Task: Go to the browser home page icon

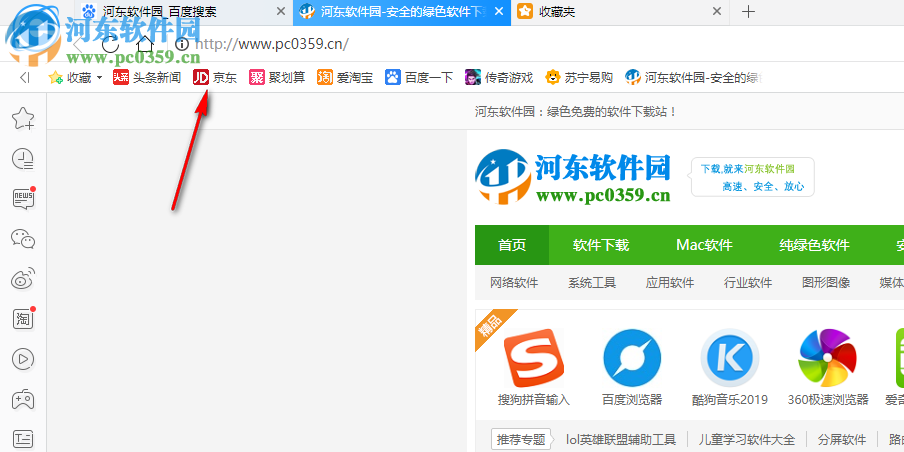Action: click(145, 44)
